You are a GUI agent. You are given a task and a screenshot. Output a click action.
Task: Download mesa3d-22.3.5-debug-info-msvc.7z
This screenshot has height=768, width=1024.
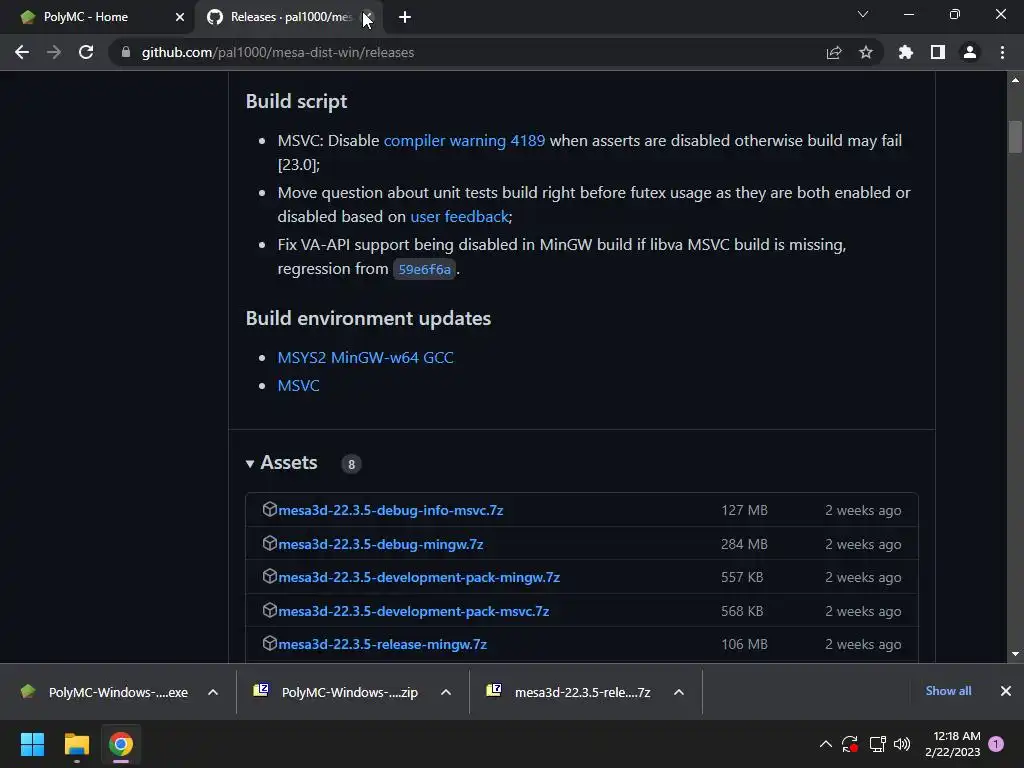(x=391, y=510)
